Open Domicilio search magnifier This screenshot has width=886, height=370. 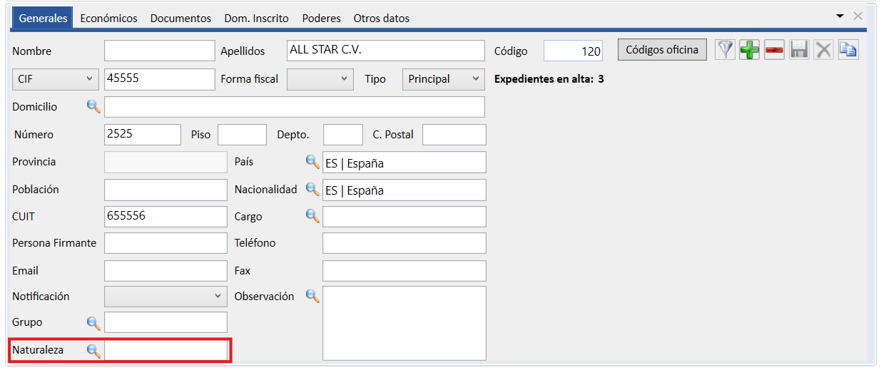coord(93,106)
